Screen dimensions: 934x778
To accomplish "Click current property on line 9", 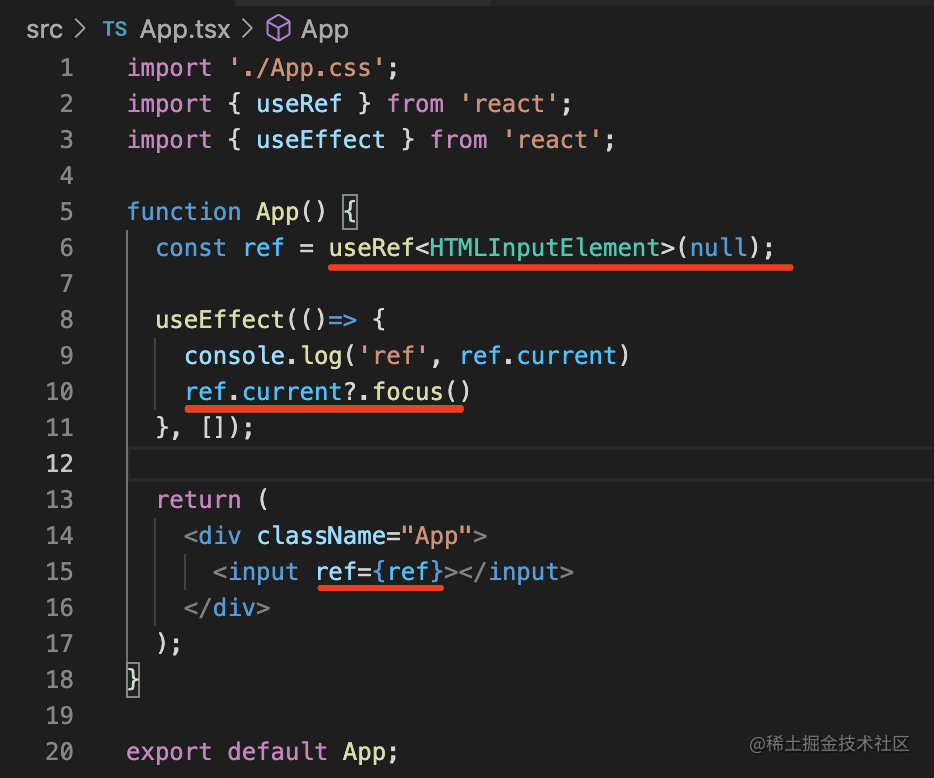I will (x=566, y=356).
